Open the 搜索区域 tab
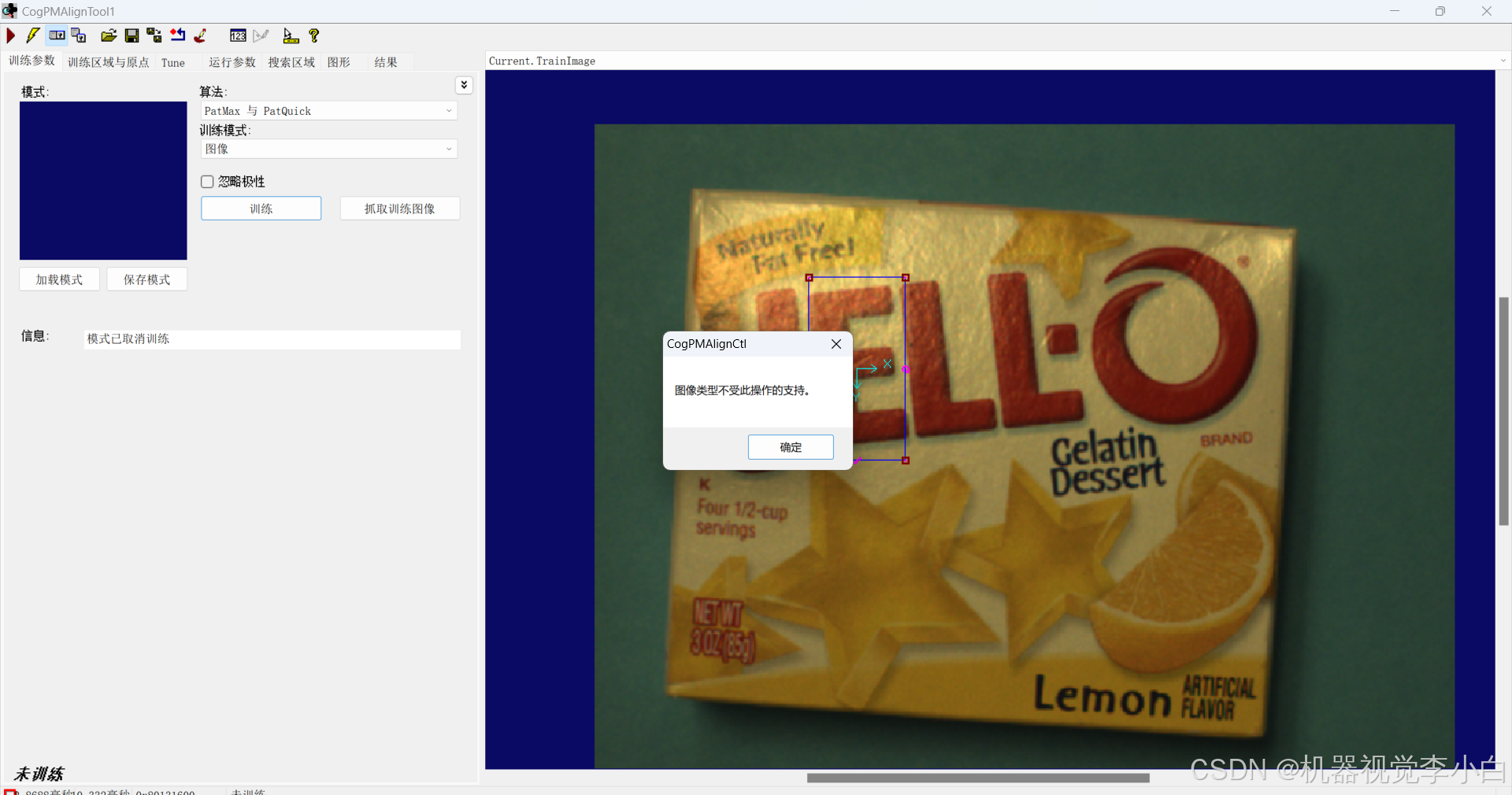Image resolution: width=1512 pixels, height=795 pixels. coord(291,62)
